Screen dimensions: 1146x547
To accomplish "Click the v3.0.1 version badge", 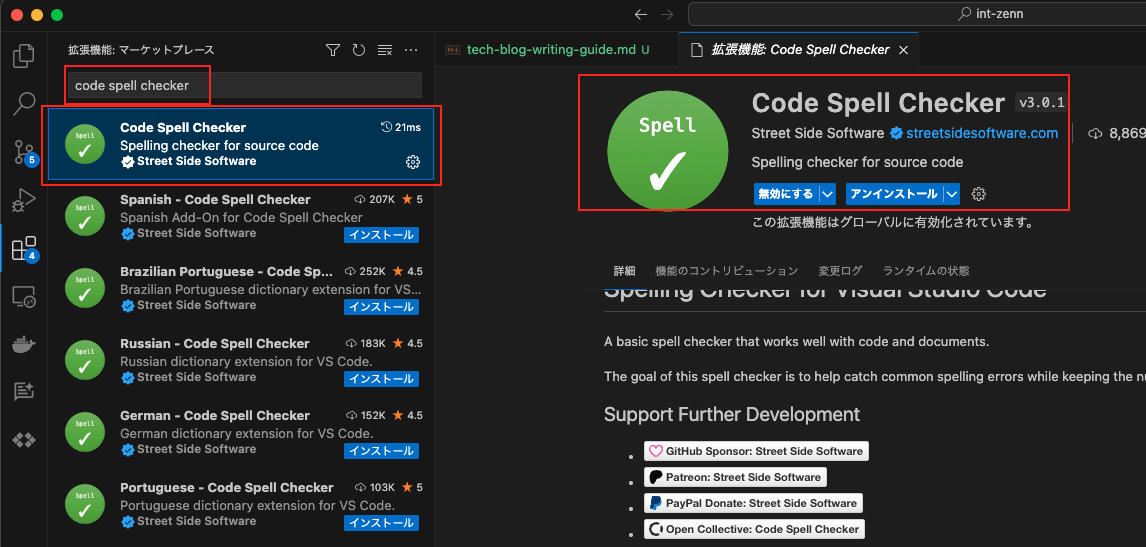I will click(1040, 102).
